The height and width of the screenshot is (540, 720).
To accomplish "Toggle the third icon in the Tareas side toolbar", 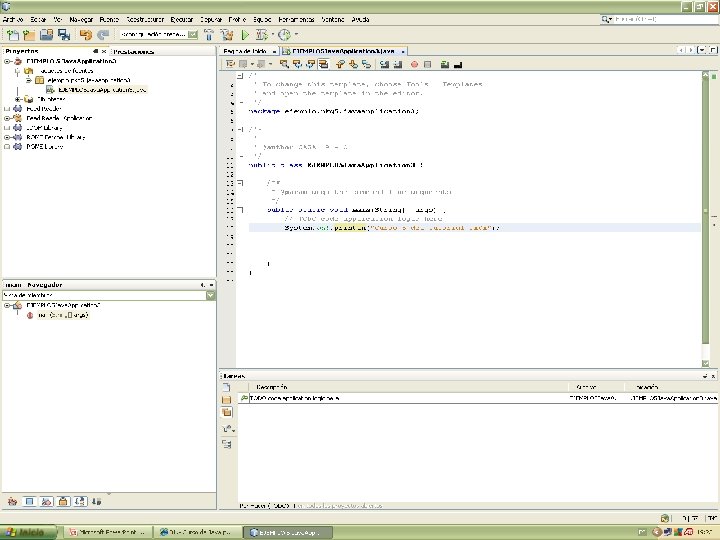I will (x=227, y=413).
